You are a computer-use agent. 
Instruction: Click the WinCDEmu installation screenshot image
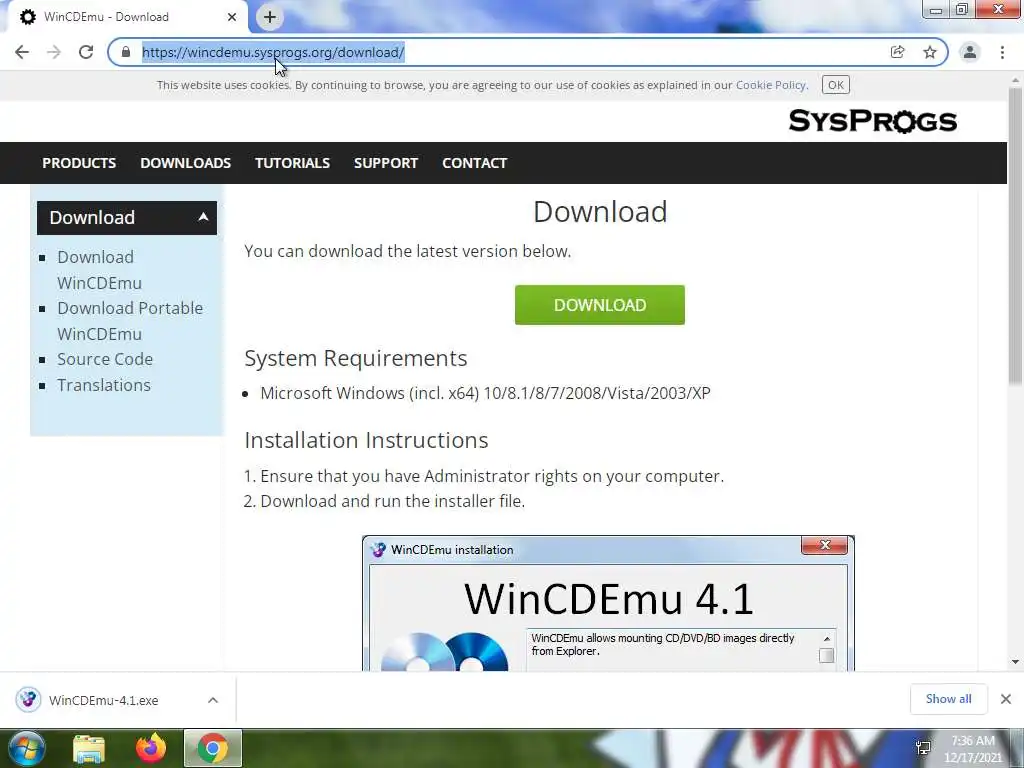tap(608, 603)
